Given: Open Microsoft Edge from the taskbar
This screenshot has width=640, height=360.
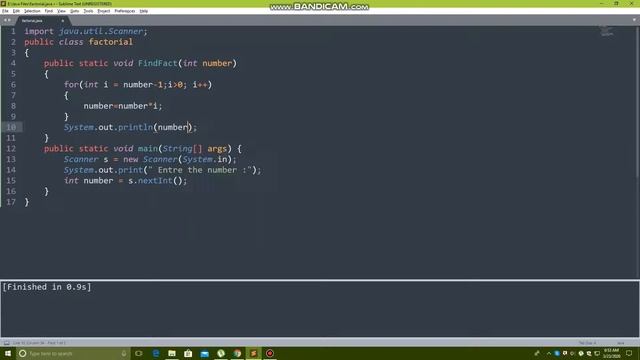Looking at the screenshot, I should (156, 353).
